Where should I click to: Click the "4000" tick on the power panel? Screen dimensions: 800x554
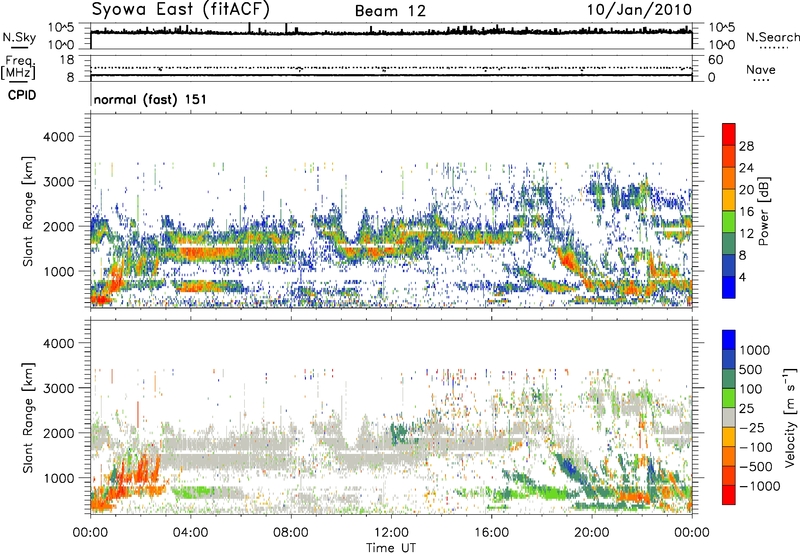pos(58,137)
